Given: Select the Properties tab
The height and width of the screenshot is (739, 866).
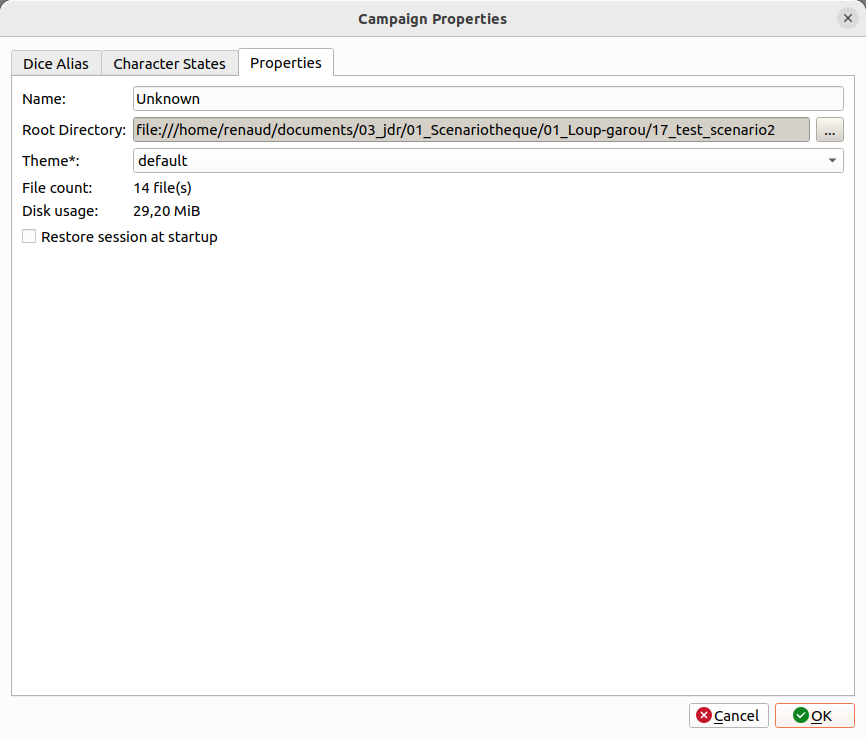Looking at the screenshot, I should tap(285, 62).
